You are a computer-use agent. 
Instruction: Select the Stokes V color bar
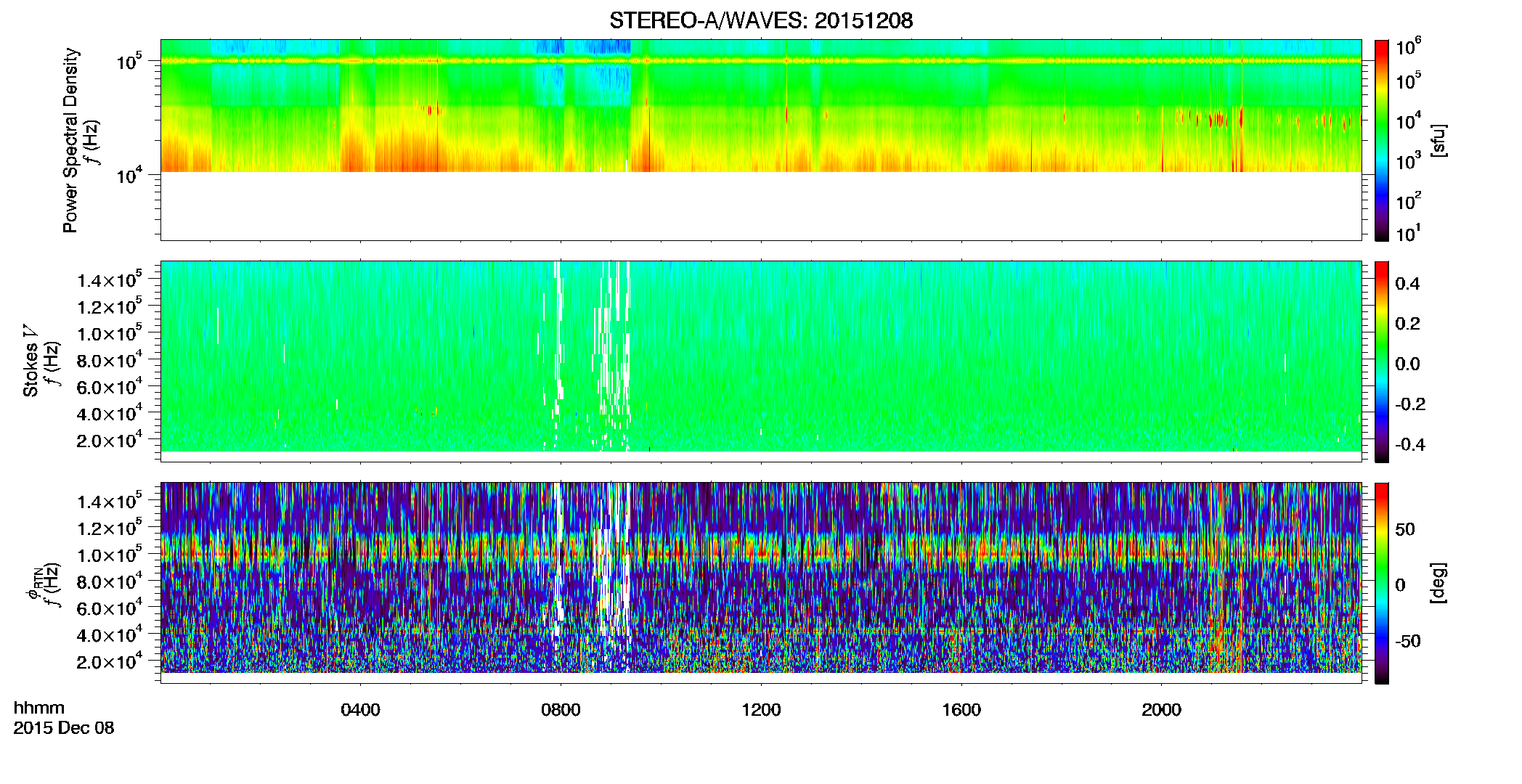pos(1381,362)
